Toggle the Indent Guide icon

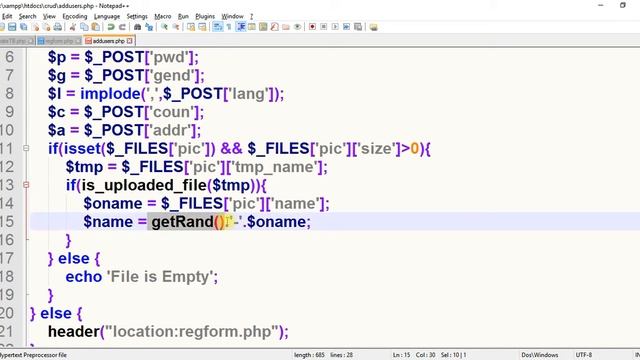click(242, 27)
